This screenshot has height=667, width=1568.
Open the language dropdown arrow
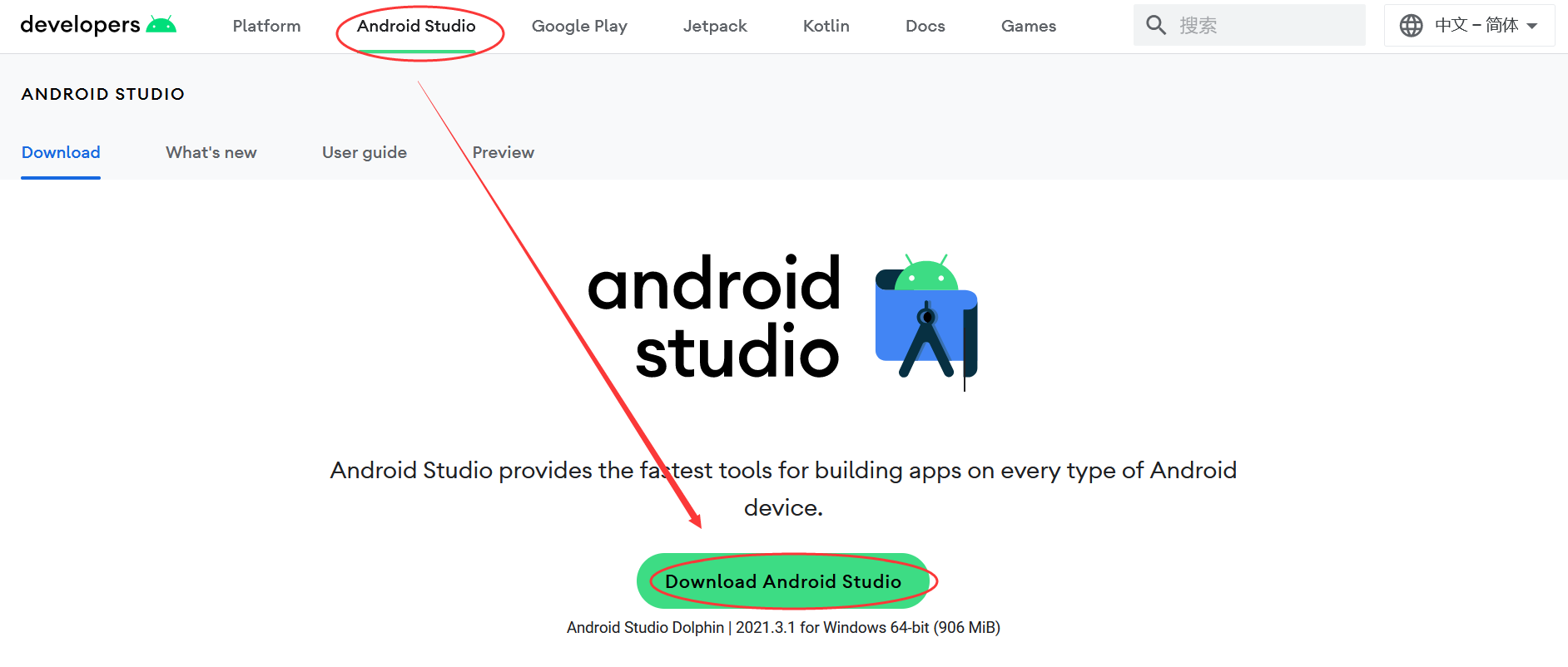pos(1532,26)
